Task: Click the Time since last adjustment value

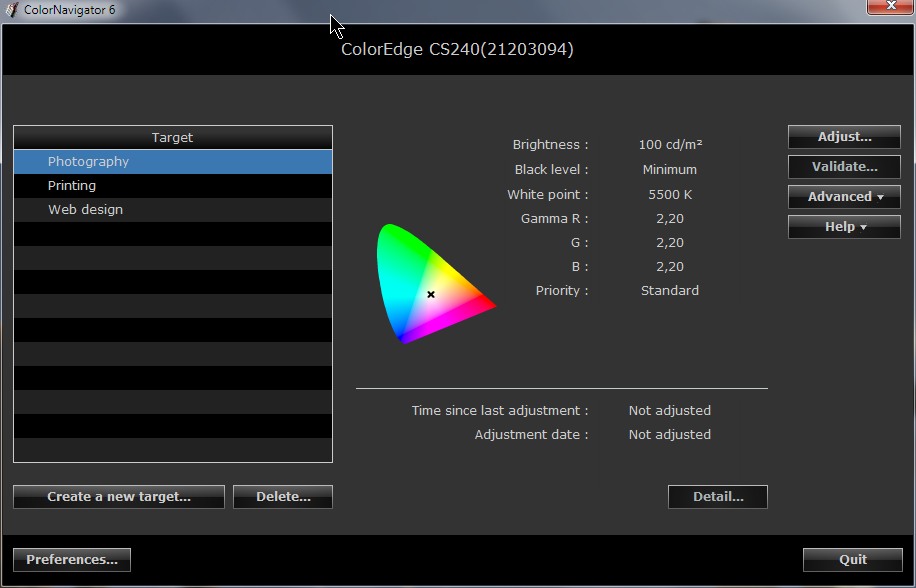Action: coord(669,410)
